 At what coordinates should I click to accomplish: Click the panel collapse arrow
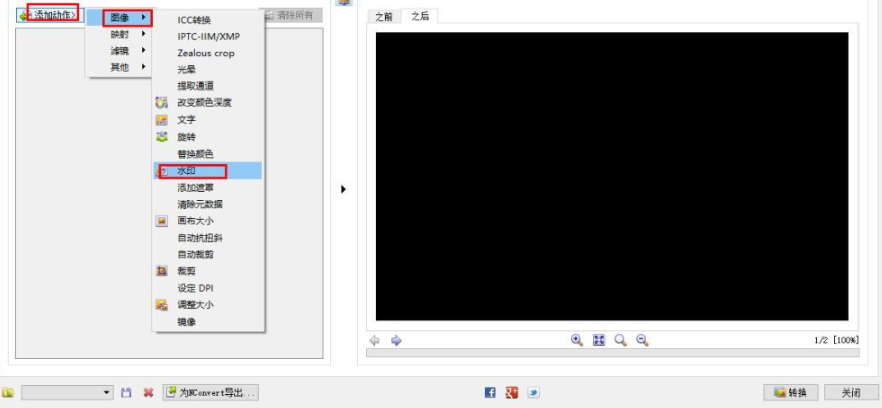click(x=344, y=189)
